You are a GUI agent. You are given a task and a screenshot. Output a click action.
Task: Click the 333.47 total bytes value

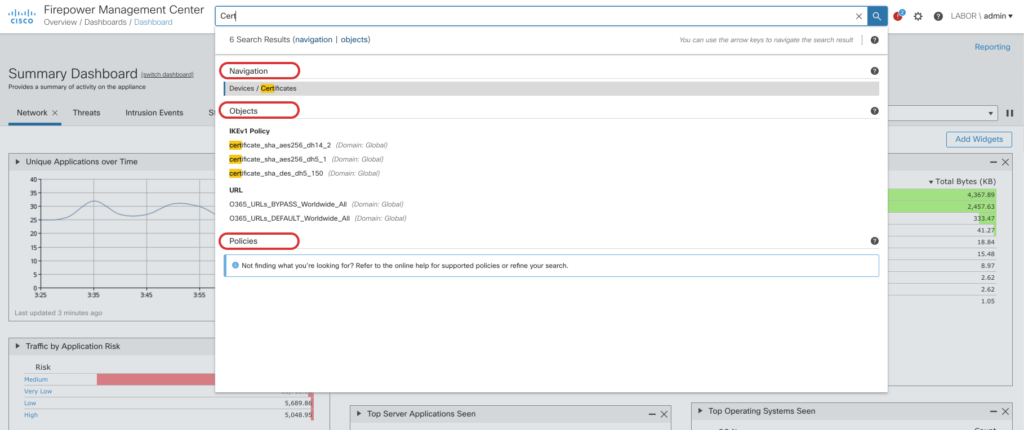(x=982, y=218)
